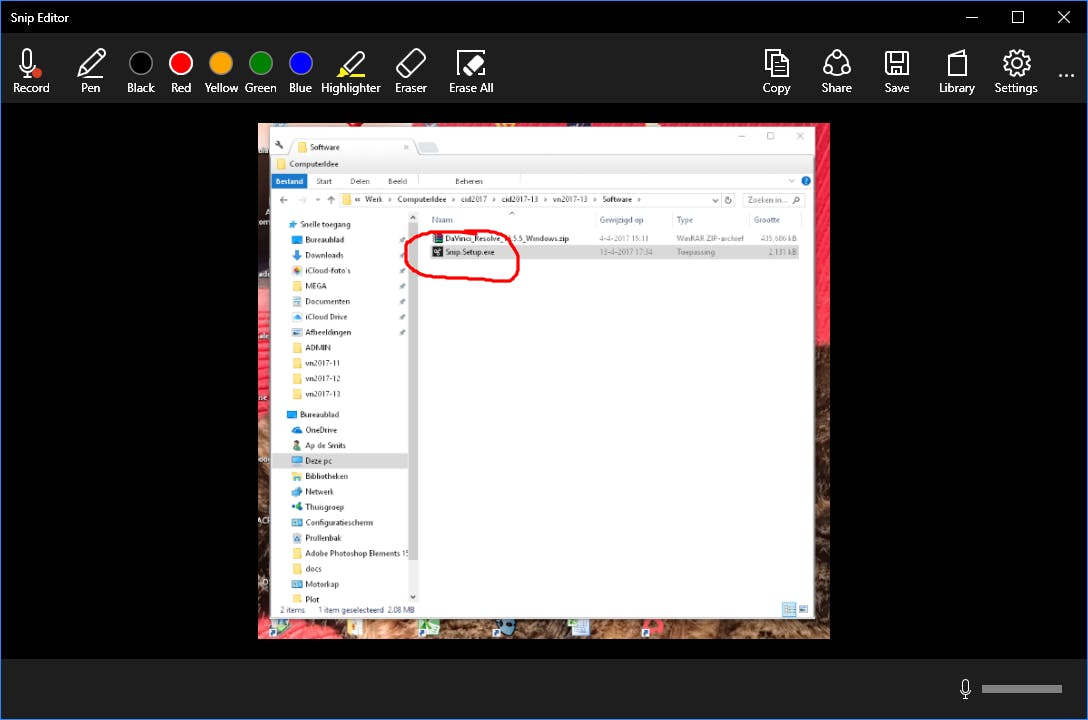Open Snip Editor Settings
The image size is (1088, 720).
[x=1016, y=71]
